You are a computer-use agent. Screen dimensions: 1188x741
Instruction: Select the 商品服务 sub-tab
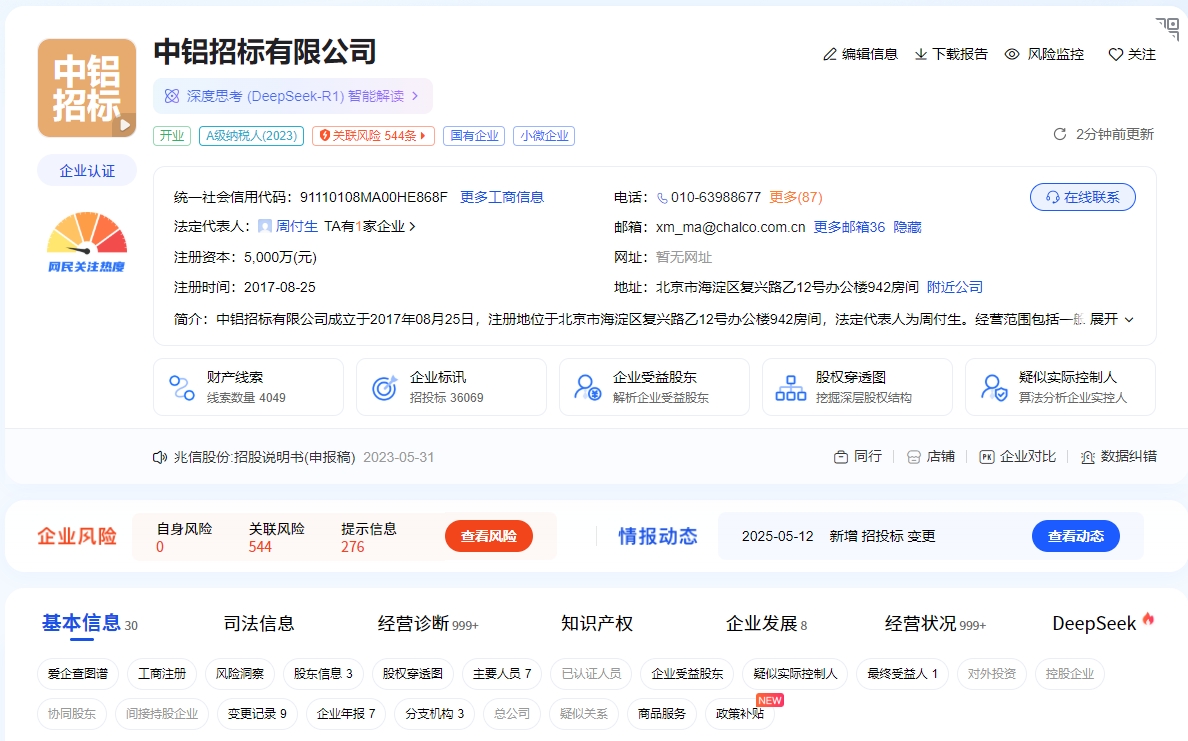click(x=661, y=714)
